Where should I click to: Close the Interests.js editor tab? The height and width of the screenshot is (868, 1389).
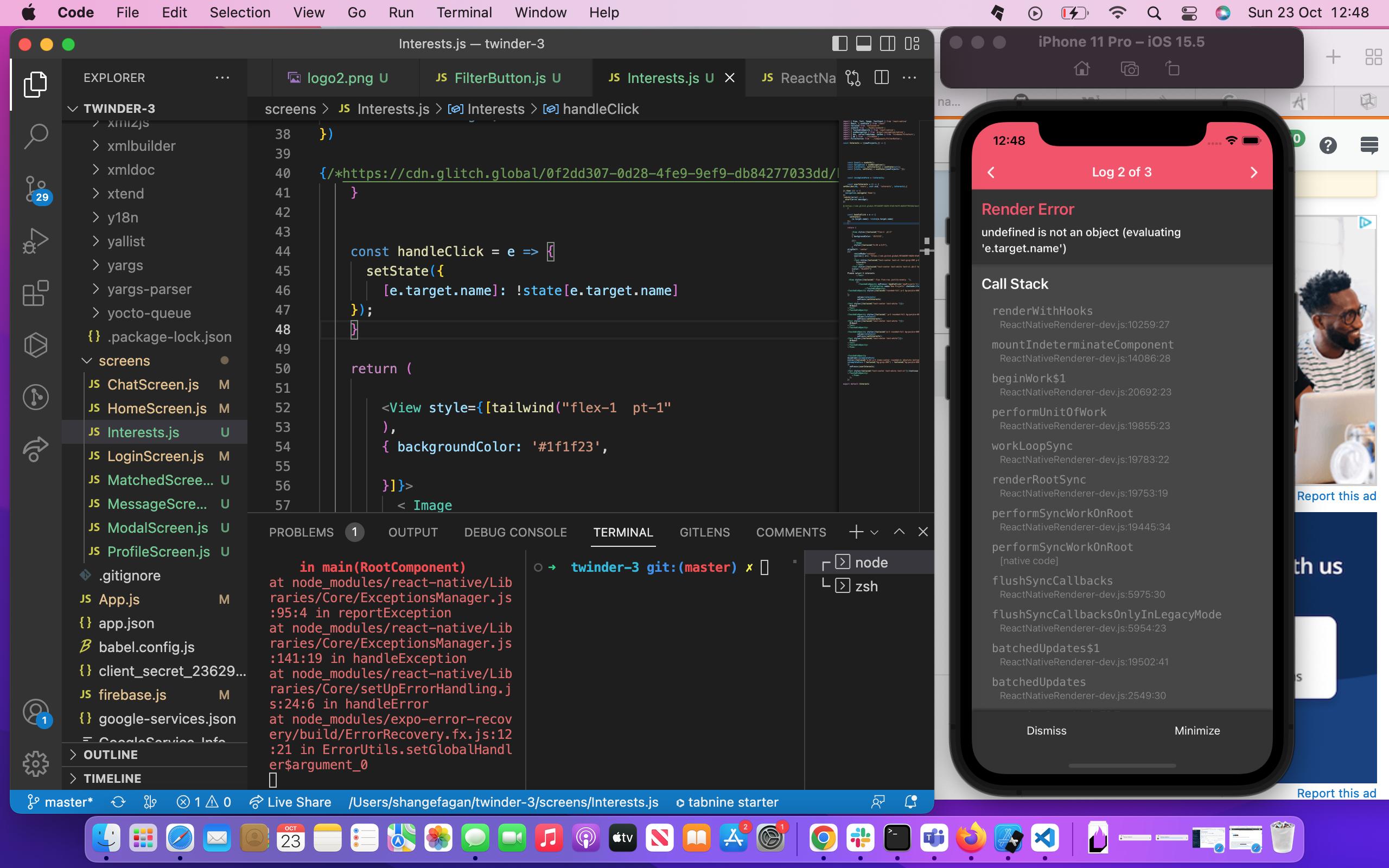[x=730, y=78]
